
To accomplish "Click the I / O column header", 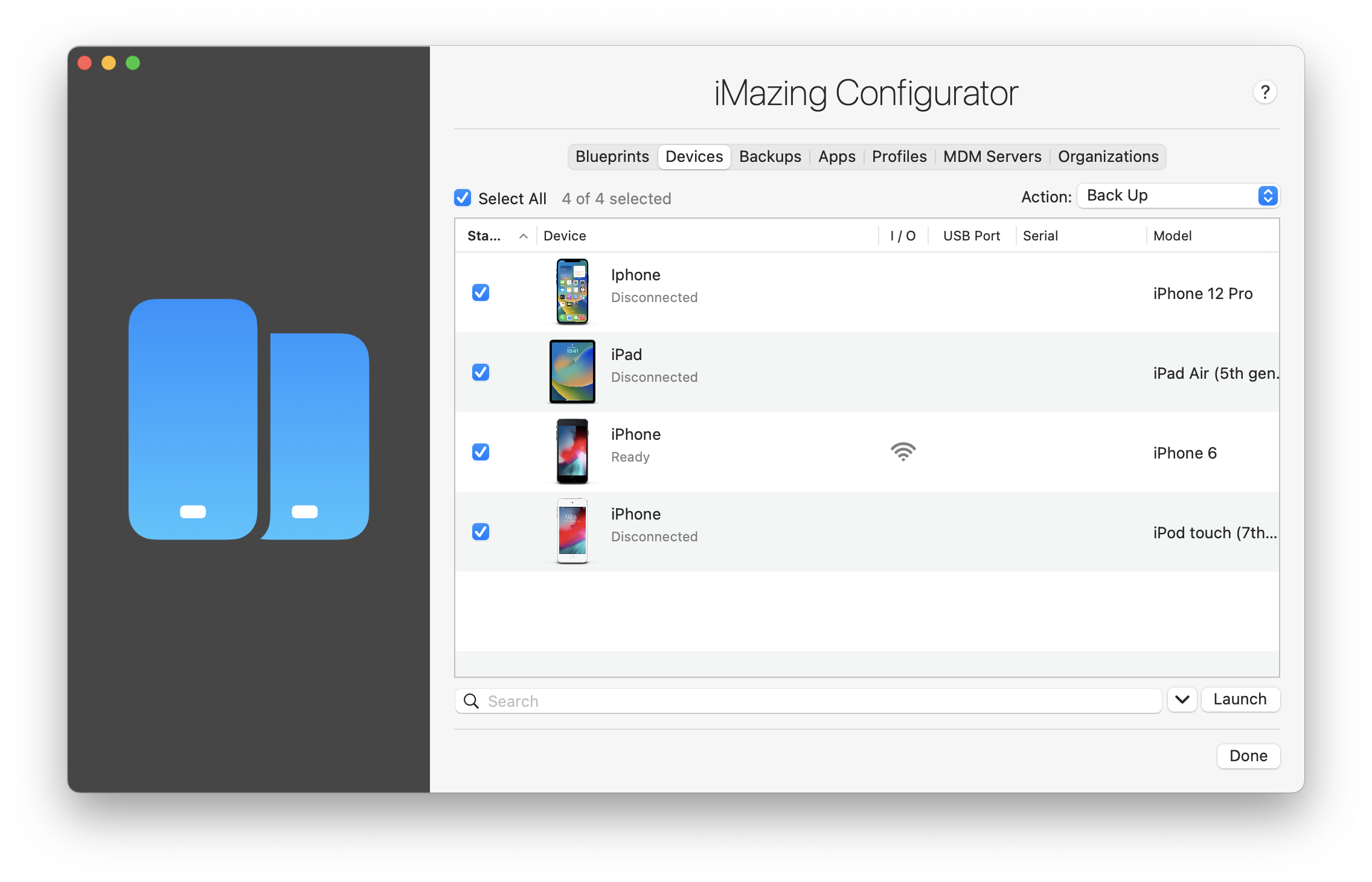I will [903, 236].
